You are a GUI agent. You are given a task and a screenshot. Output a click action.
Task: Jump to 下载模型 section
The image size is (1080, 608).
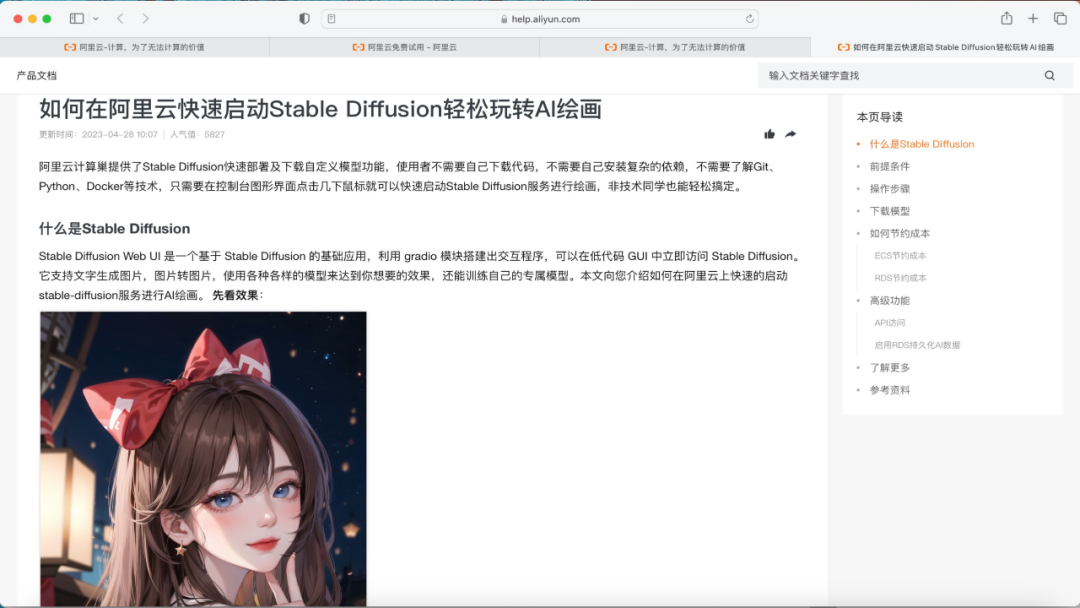point(889,211)
